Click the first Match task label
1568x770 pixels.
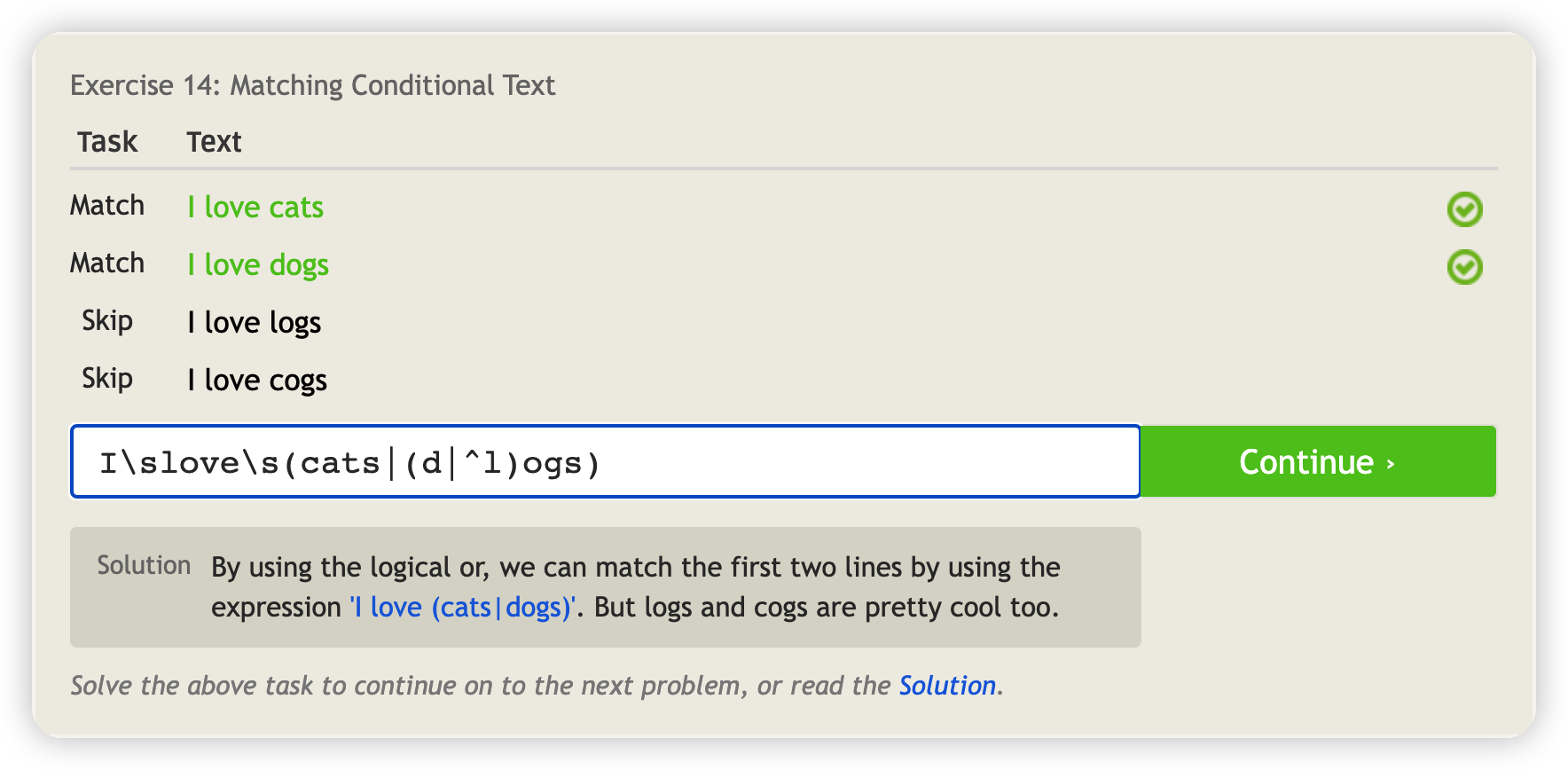tap(107, 206)
